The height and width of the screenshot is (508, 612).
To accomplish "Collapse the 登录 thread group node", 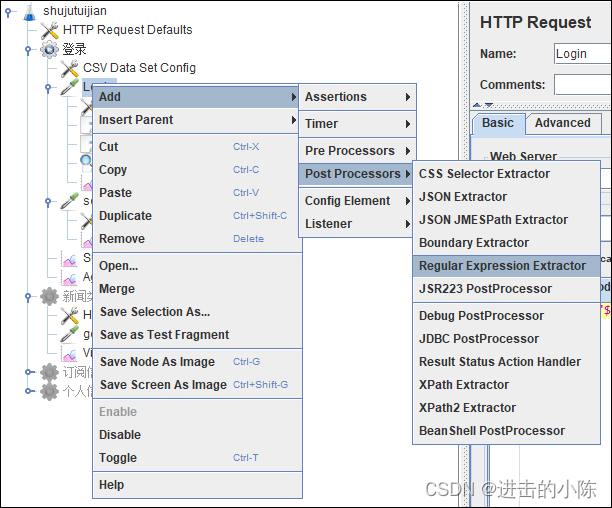I will [x=28, y=50].
